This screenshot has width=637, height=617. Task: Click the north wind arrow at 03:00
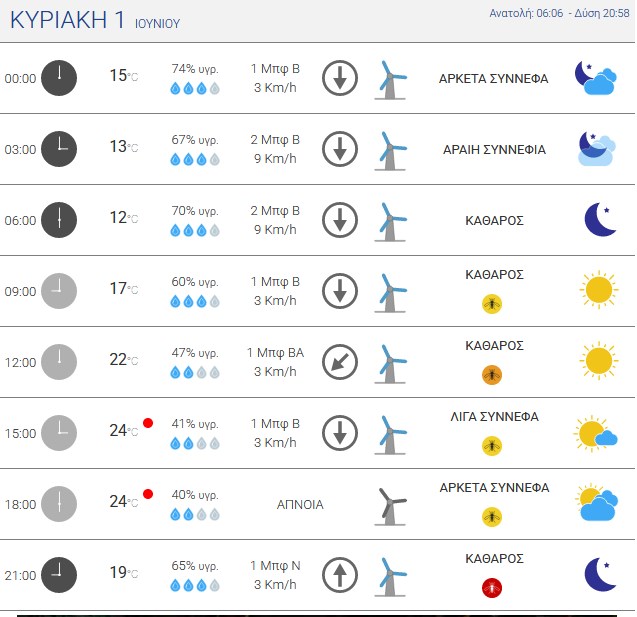pyautogui.click(x=340, y=149)
